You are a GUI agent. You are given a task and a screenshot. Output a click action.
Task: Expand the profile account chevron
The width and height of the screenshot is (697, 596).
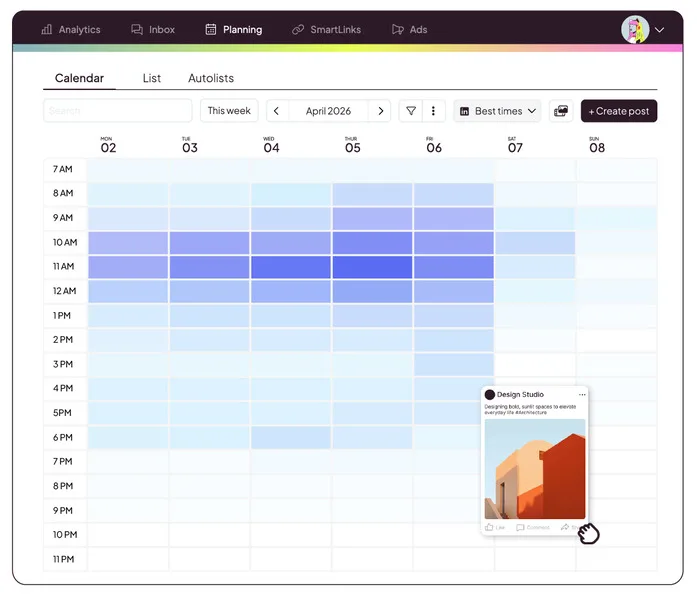tap(660, 30)
